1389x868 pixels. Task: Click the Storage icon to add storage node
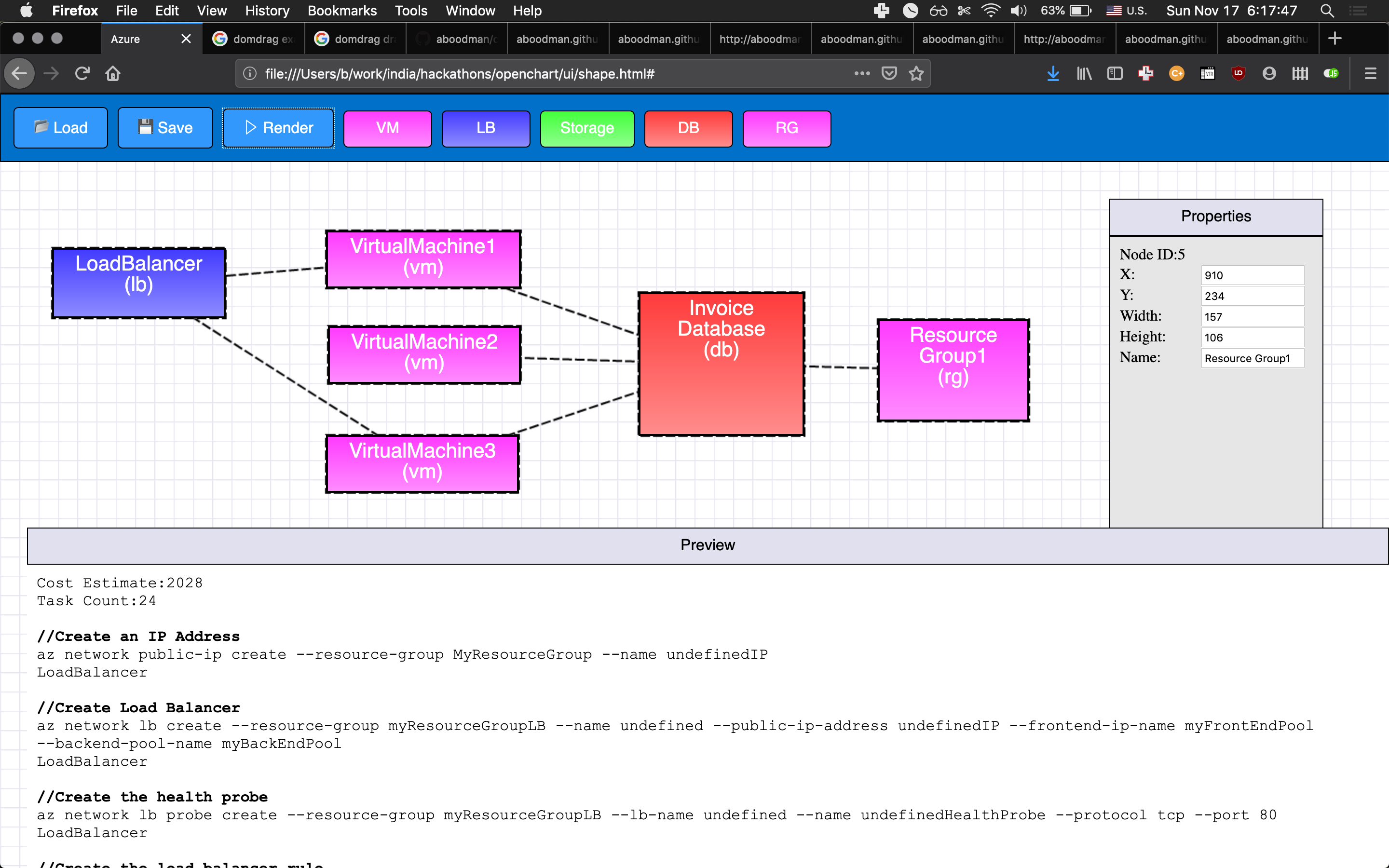coord(586,127)
